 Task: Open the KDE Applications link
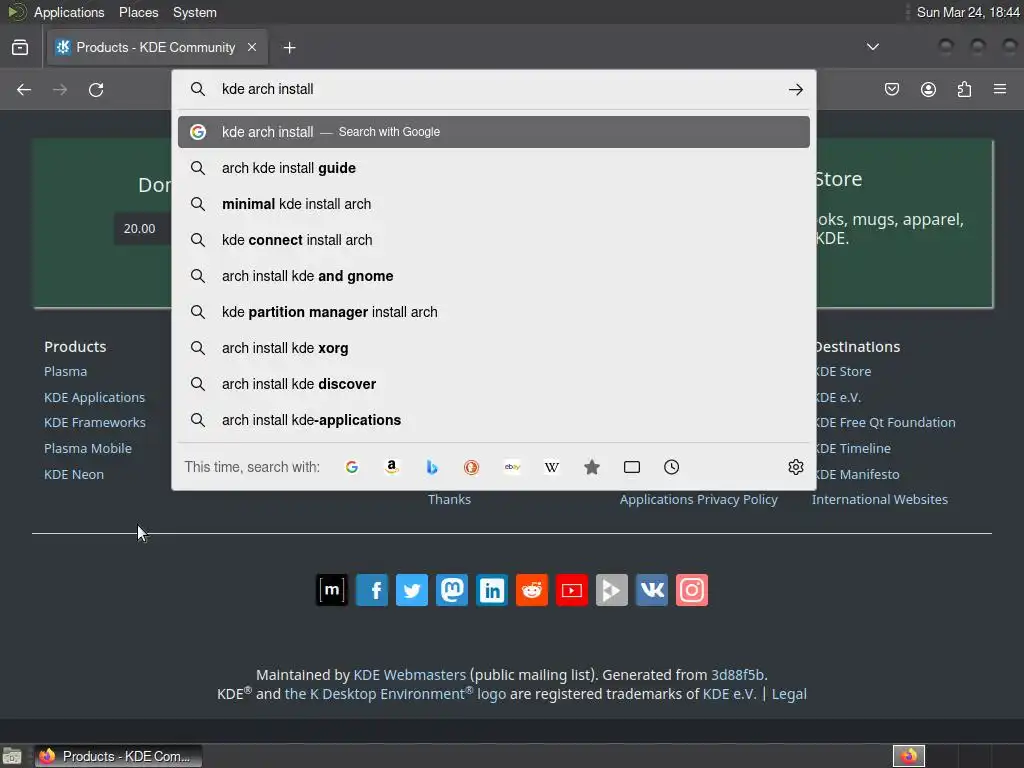(95, 397)
